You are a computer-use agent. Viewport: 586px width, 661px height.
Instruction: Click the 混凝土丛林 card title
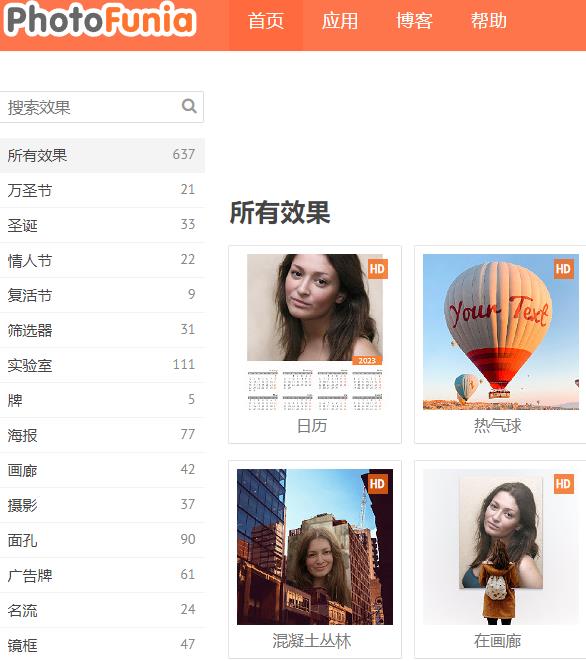click(312, 641)
